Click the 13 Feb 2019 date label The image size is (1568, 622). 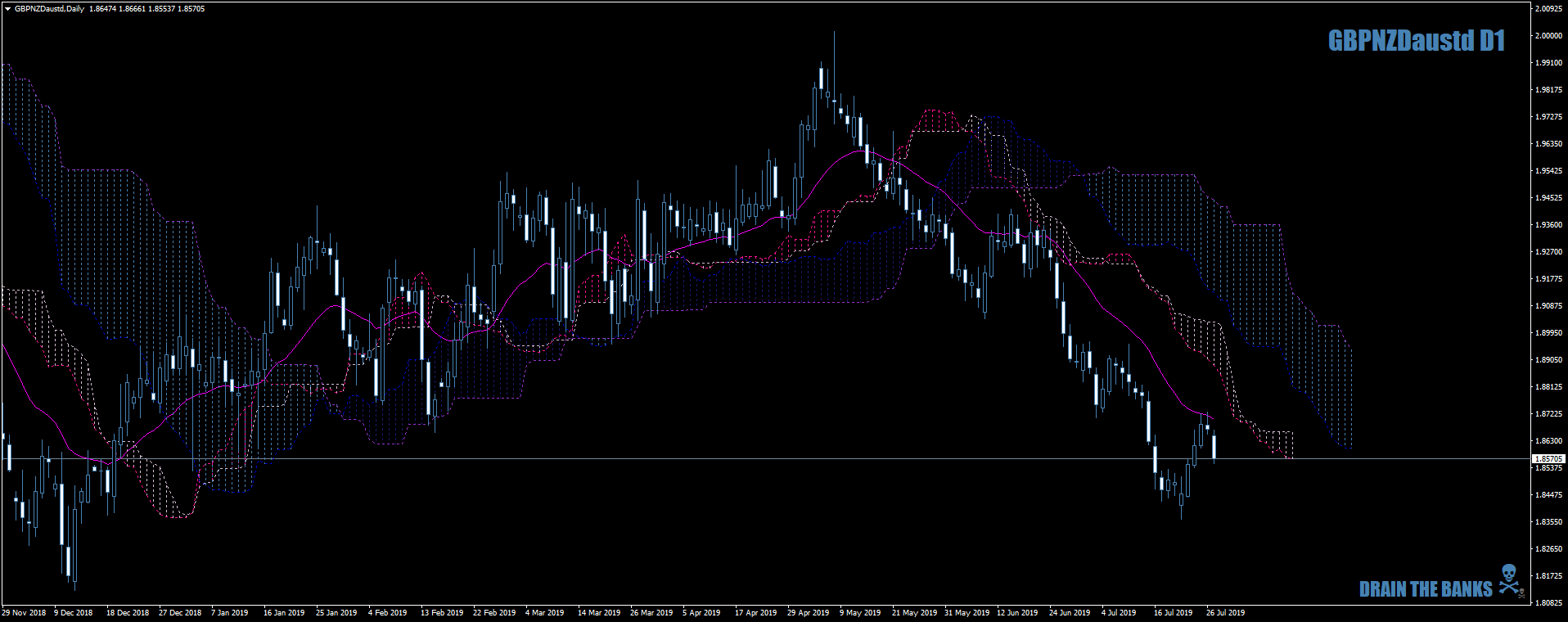[x=442, y=613]
